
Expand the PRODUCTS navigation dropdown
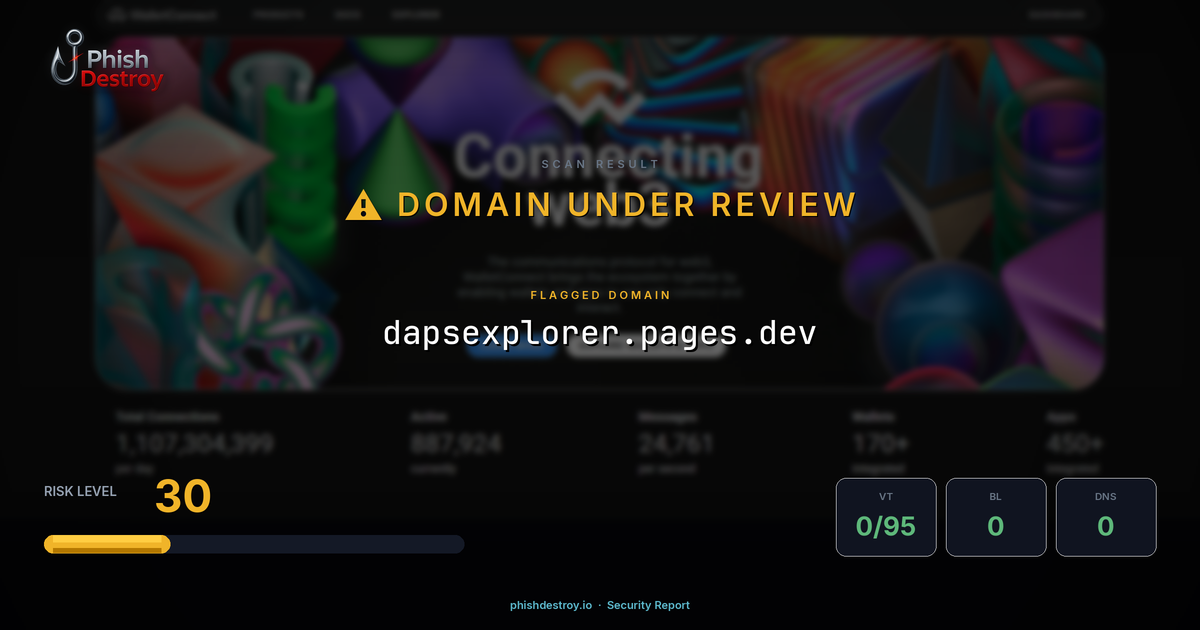click(x=277, y=14)
